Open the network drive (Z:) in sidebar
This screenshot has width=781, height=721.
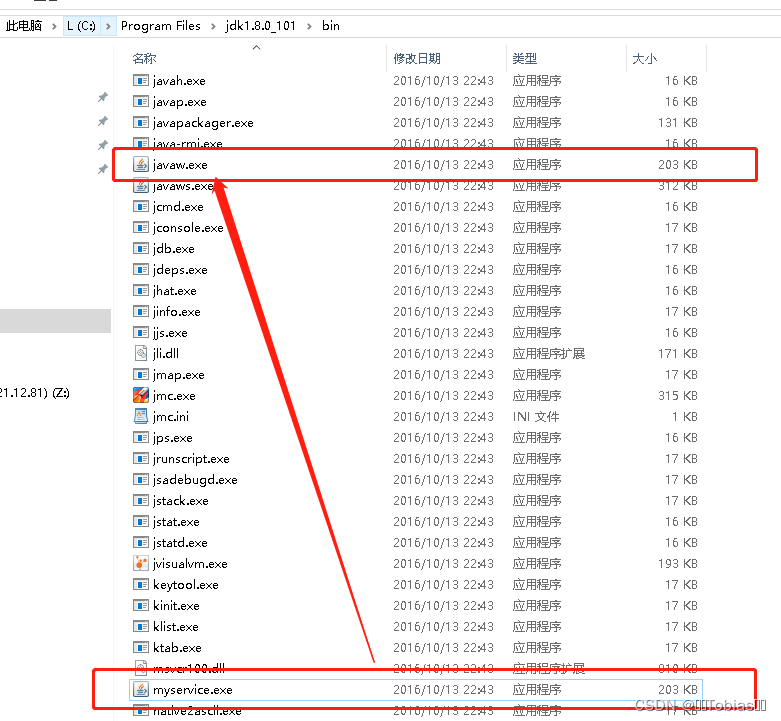pos(35,393)
